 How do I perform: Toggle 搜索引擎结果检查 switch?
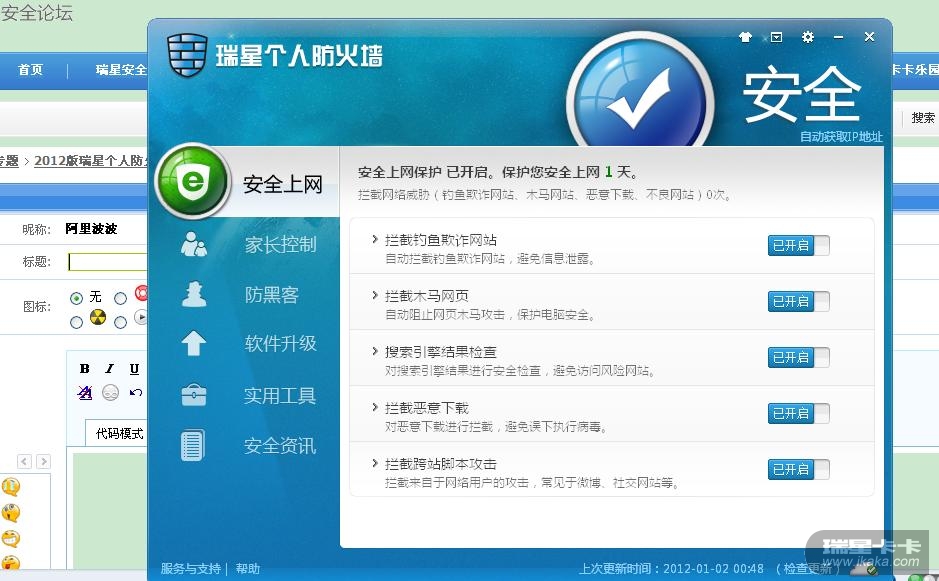798,357
